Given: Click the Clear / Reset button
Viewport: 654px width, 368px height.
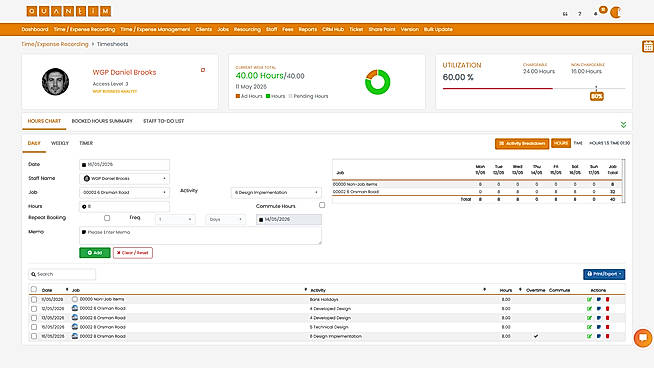Looking at the screenshot, I should (x=133, y=253).
